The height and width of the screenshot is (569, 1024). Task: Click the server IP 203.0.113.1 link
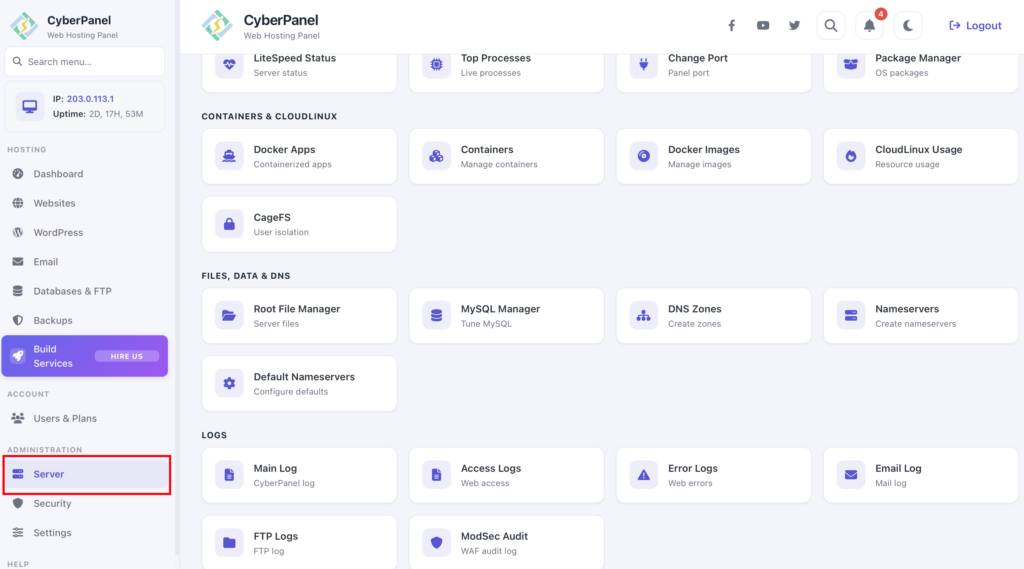90,99
